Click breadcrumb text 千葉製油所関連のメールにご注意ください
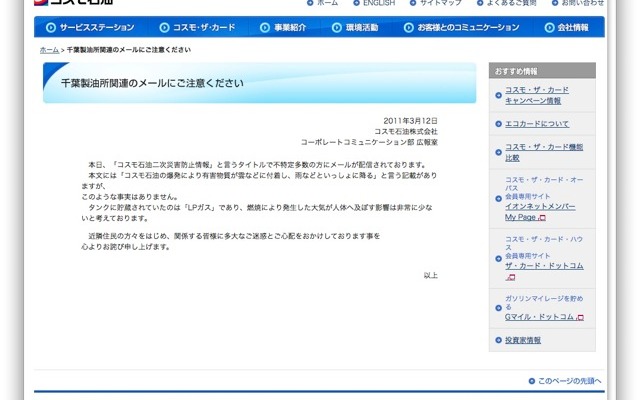This screenshot has width=640, height=400. [129, 50]
